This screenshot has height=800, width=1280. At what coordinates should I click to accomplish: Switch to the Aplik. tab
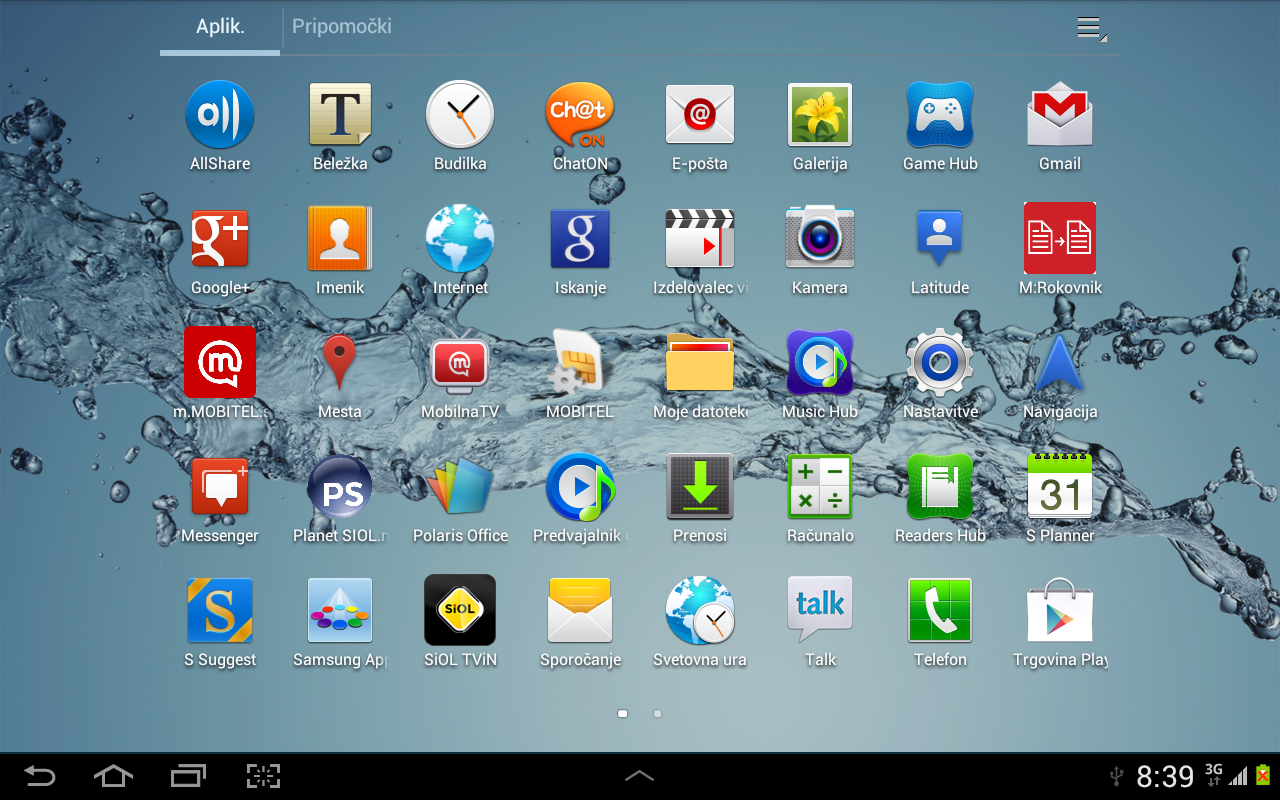[x=220, y=27]
